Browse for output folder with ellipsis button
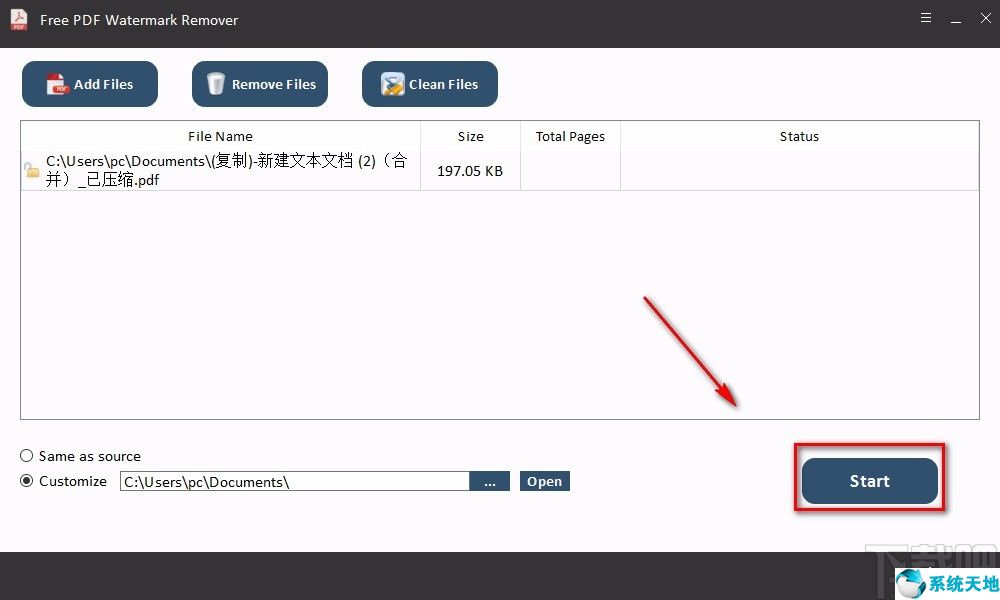 489,481
